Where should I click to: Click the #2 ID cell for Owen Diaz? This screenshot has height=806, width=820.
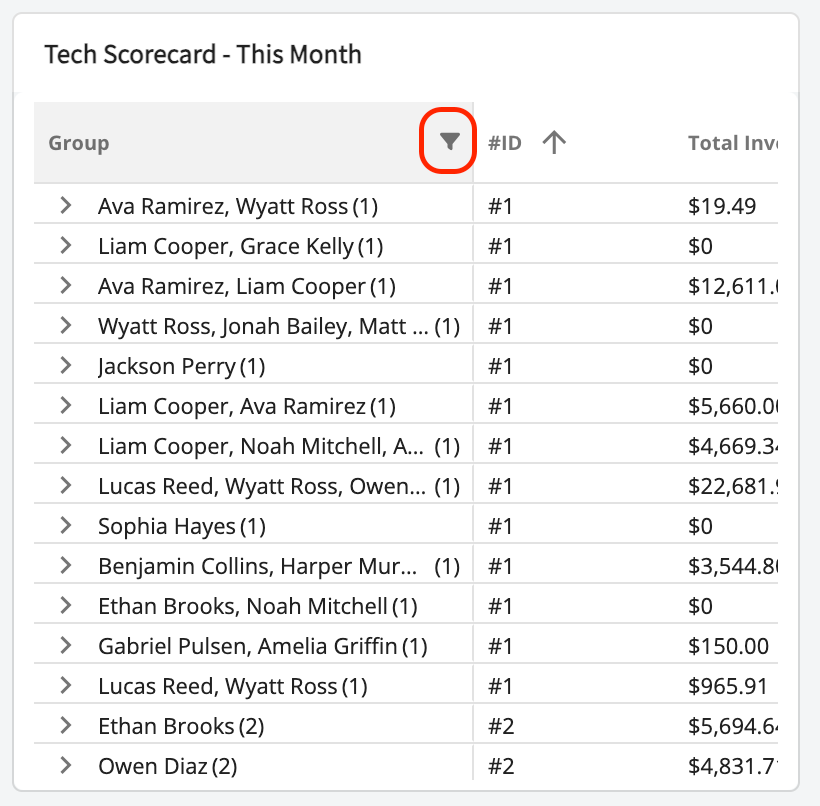[501, 766]
